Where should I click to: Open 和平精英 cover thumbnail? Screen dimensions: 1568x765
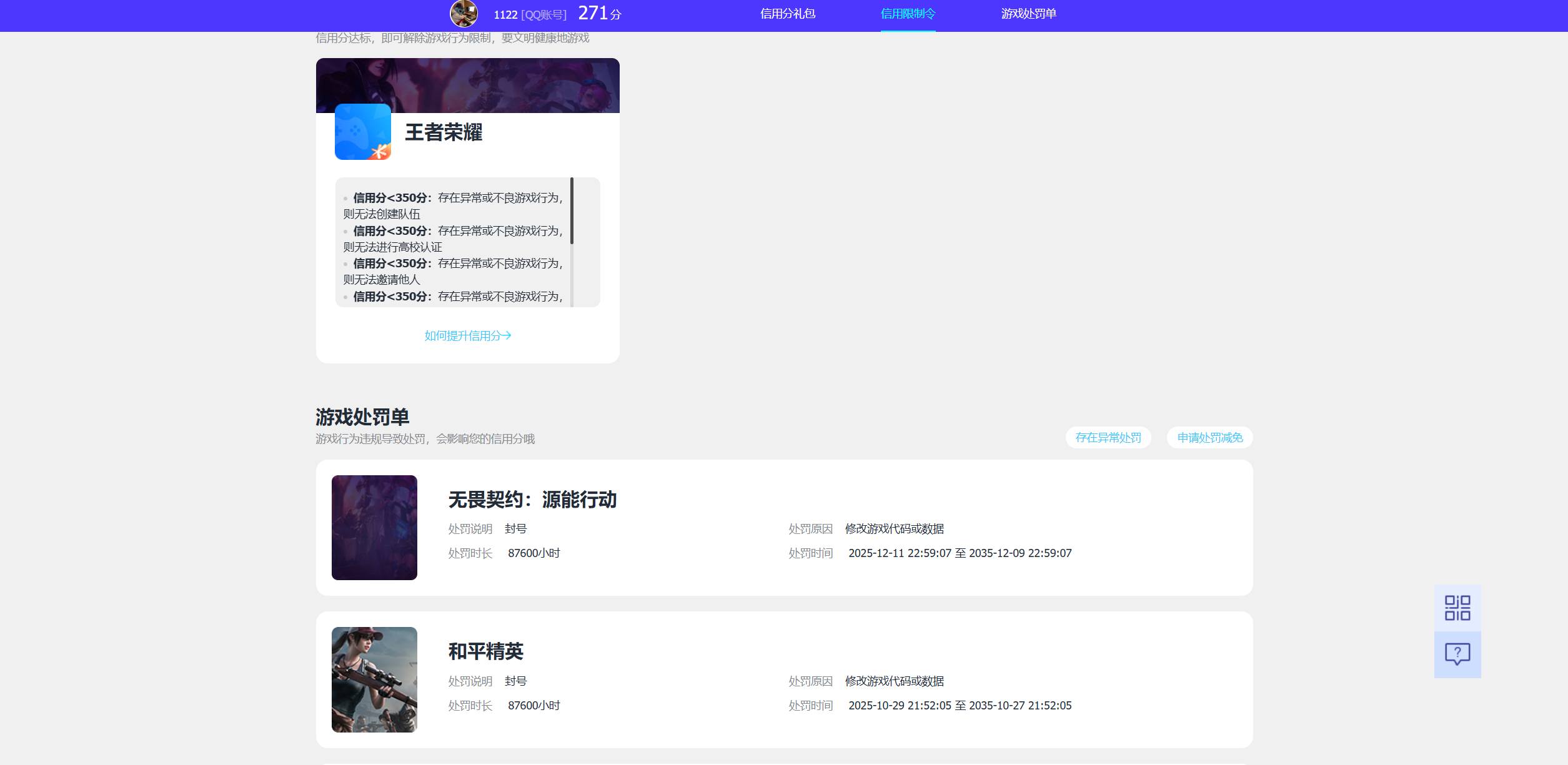pos(374,679)
